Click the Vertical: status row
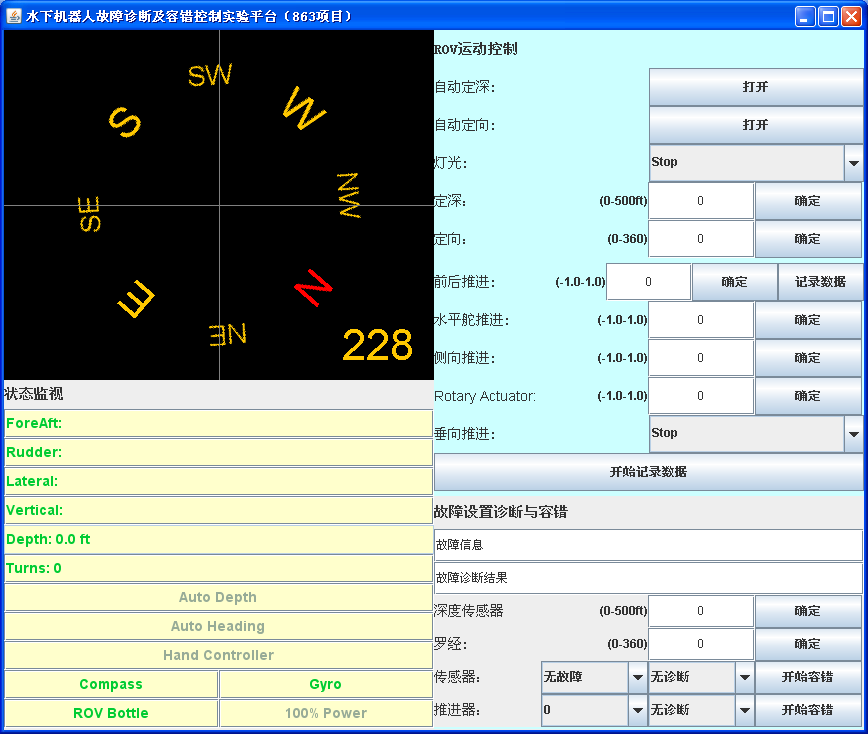Image resolution: width=868 pixels, height=734 pixels. [218, 510]
